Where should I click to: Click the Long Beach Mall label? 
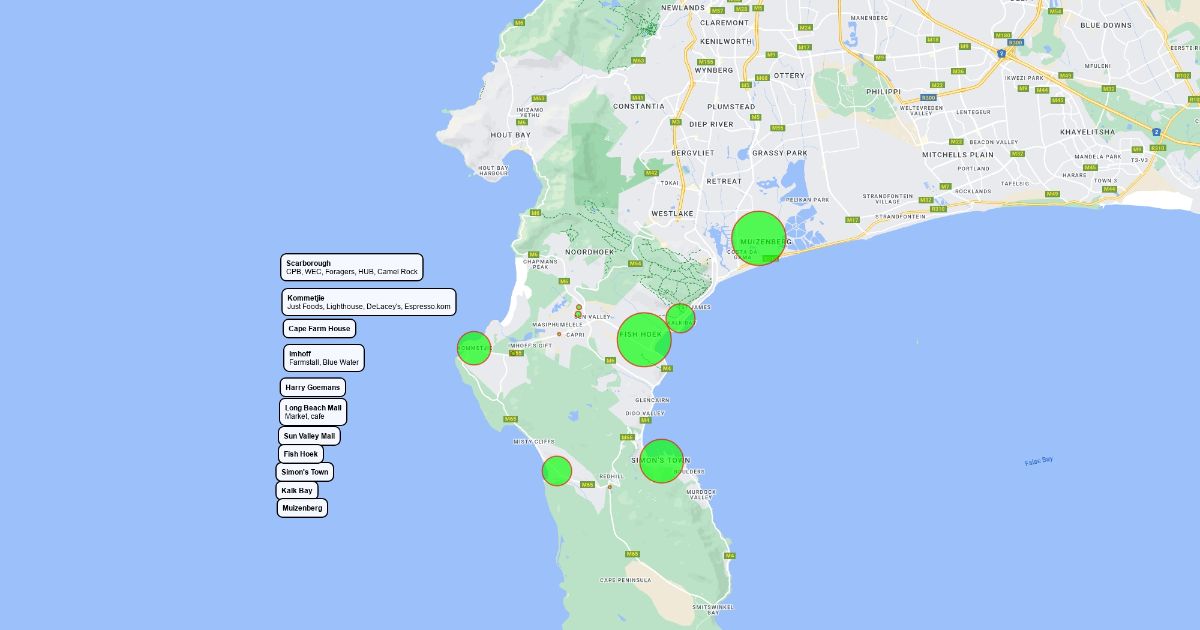pos(313,412)
